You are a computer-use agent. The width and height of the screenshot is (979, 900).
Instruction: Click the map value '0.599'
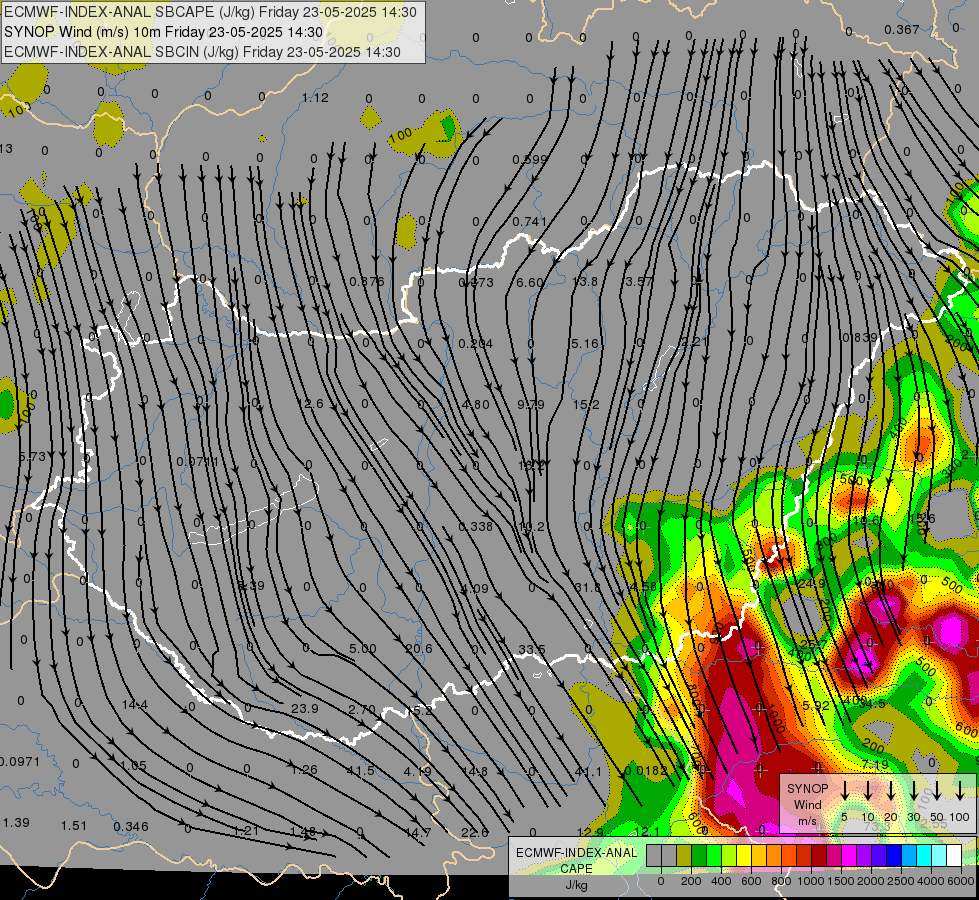[x=529, y=159]
